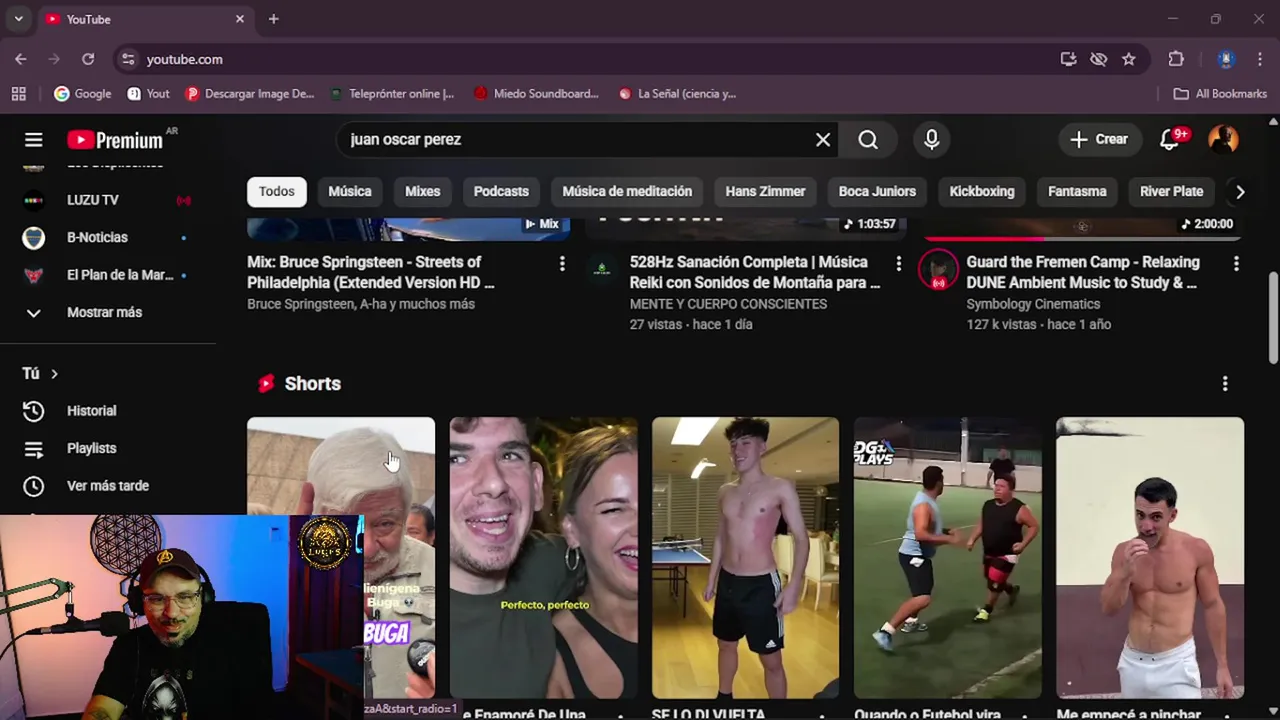
Task: Select the Boca Juniors chip
Action: click(x=877, y=191)
